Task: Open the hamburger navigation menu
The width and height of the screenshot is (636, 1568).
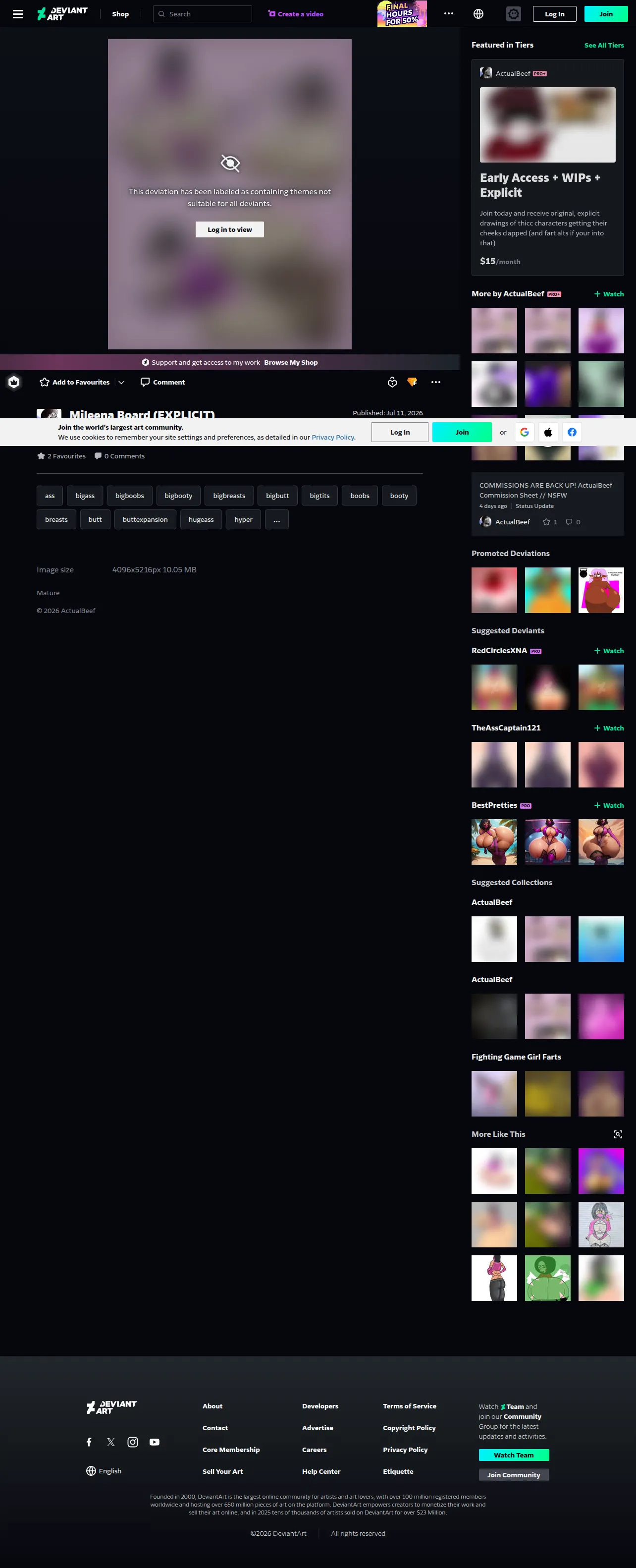Action: (x=18, y=14)
